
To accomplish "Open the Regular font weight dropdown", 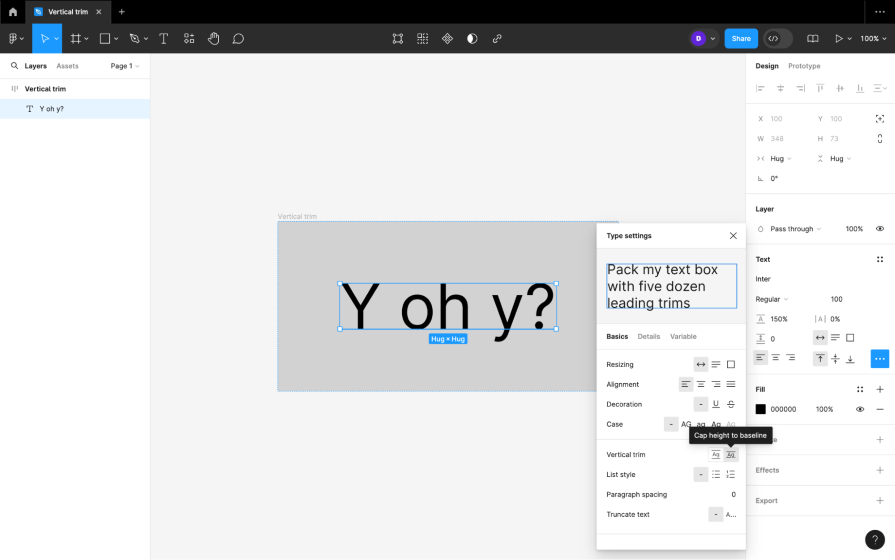I will click(772, 299).
